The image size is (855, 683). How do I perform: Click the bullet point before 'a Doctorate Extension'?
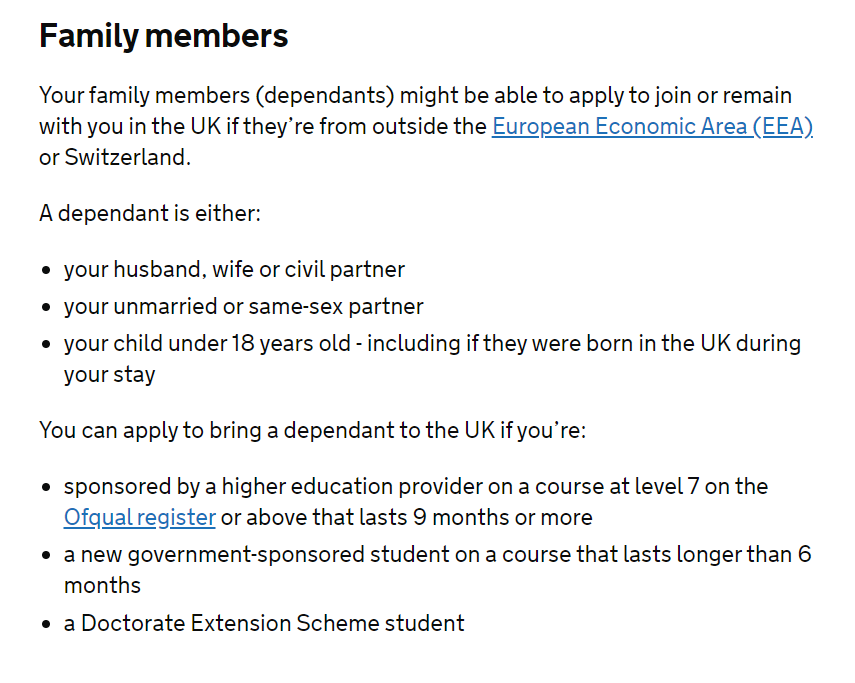pyautogui.click(x=46, y=624)
